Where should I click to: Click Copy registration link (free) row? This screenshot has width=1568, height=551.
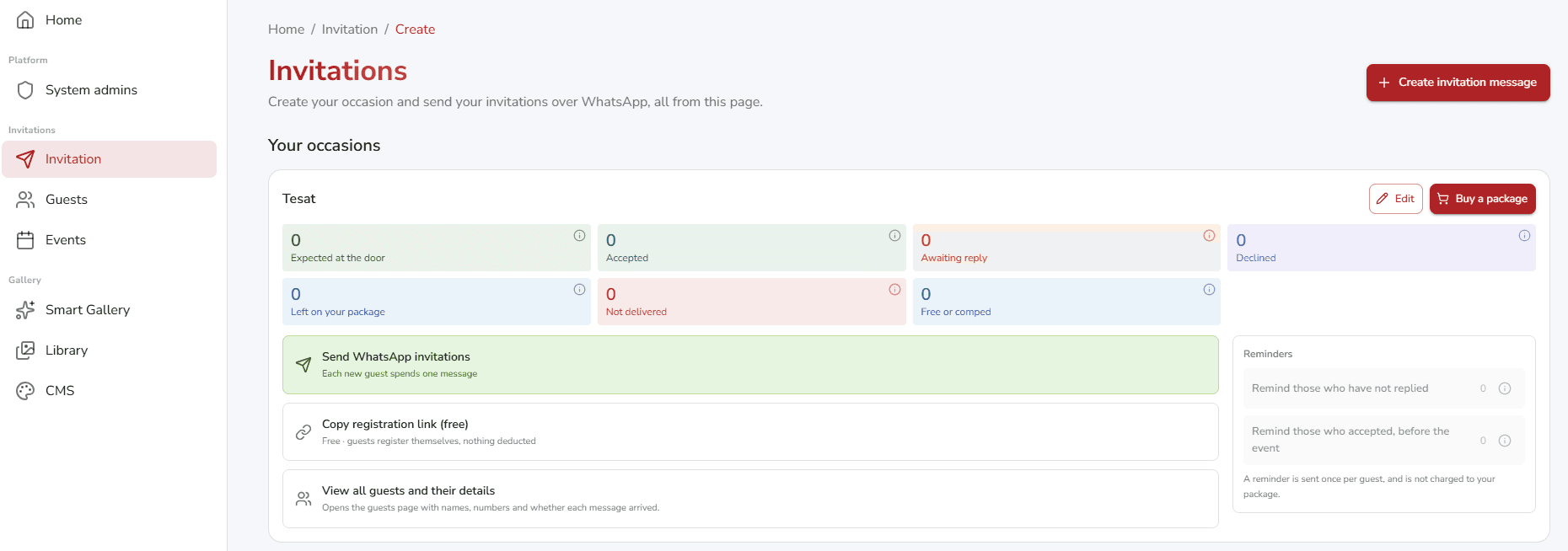(750, 432)
